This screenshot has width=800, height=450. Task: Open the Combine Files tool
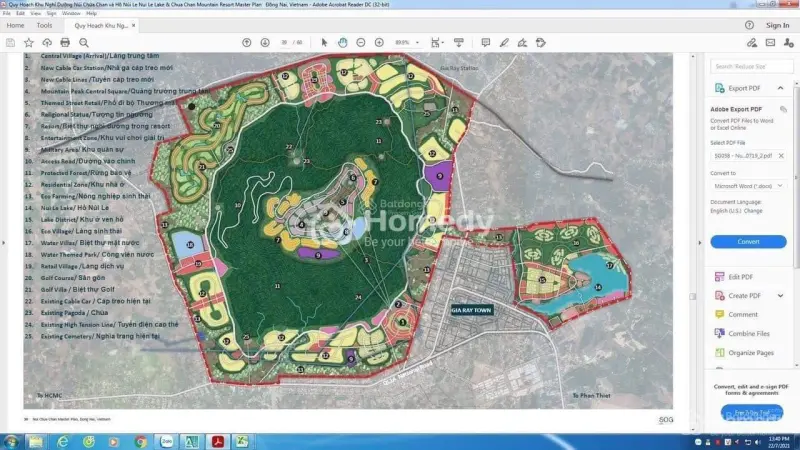pyautogui.click(x=748, y=334)
